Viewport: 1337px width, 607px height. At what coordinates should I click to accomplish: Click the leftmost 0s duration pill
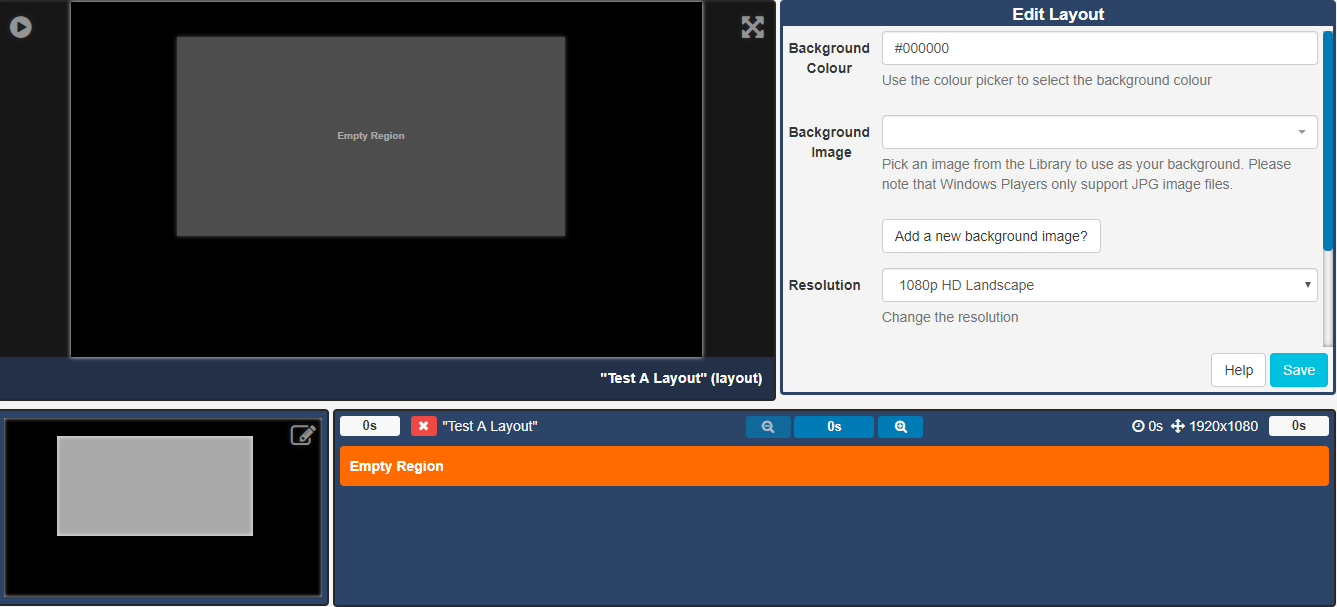(369, 425)
